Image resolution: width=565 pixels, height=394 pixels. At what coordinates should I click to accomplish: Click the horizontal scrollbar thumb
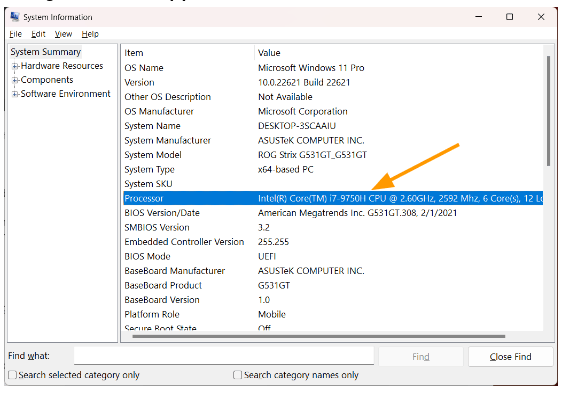tap(319, 336)
